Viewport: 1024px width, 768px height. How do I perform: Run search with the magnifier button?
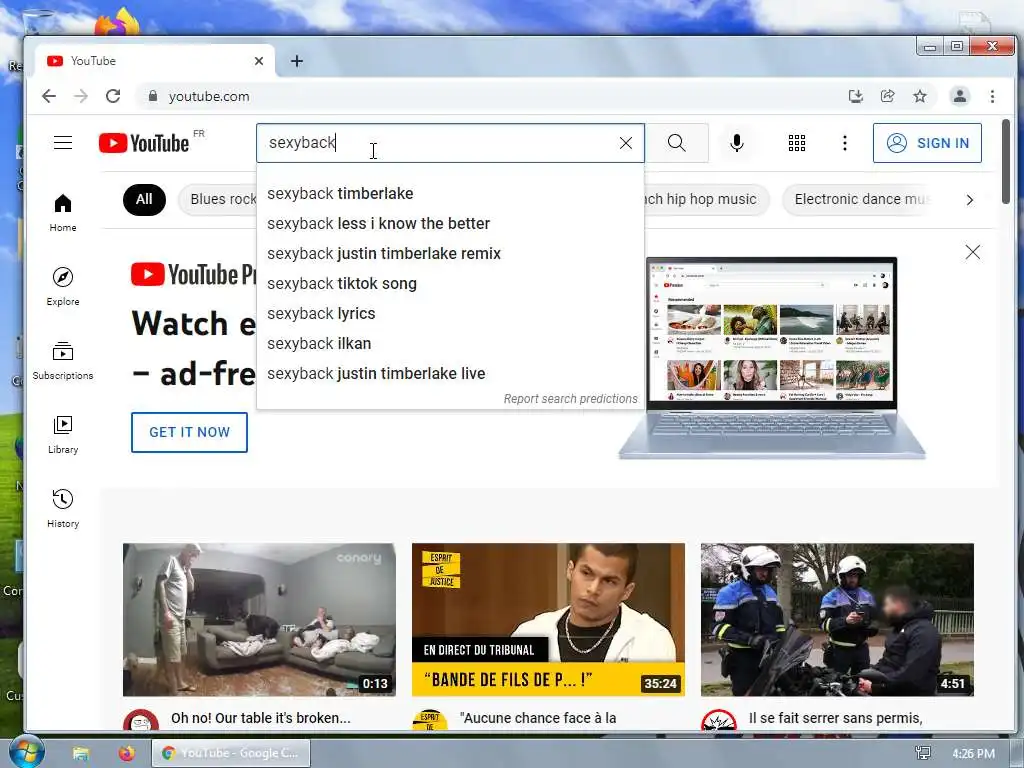click(677, 143)
